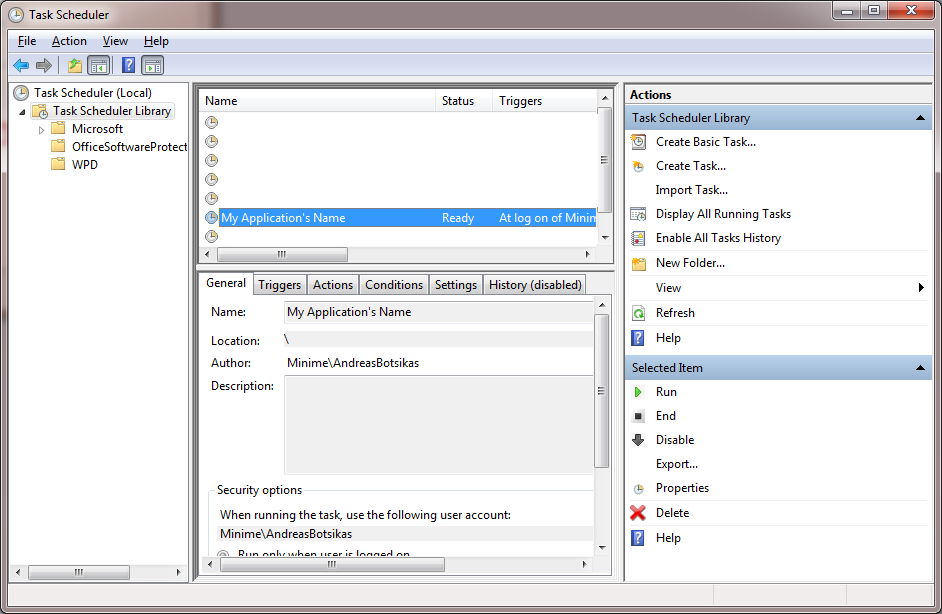The height and width of the screenshot is (614, 942).
Task: Click the green Run arrow icon
Action: (x=638, y=392)
